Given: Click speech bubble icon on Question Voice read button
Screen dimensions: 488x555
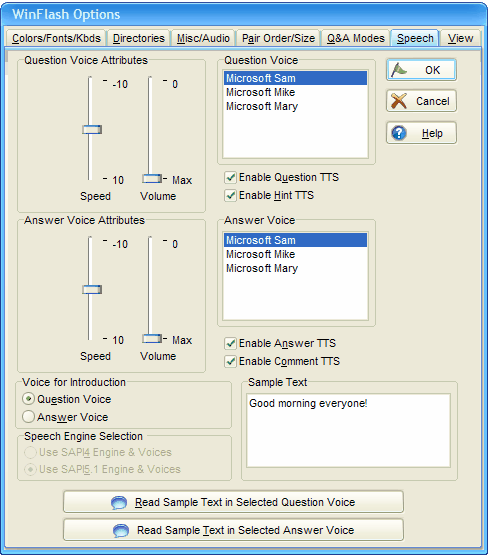Looking at the screenshot, I should 119,502.
